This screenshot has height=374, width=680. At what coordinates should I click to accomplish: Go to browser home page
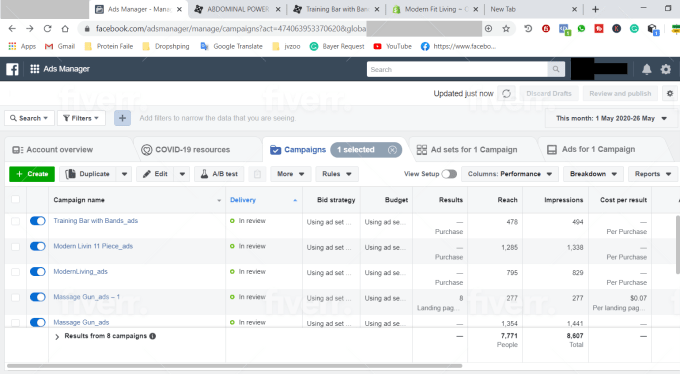pyautogui.click(x=65, y=29)
